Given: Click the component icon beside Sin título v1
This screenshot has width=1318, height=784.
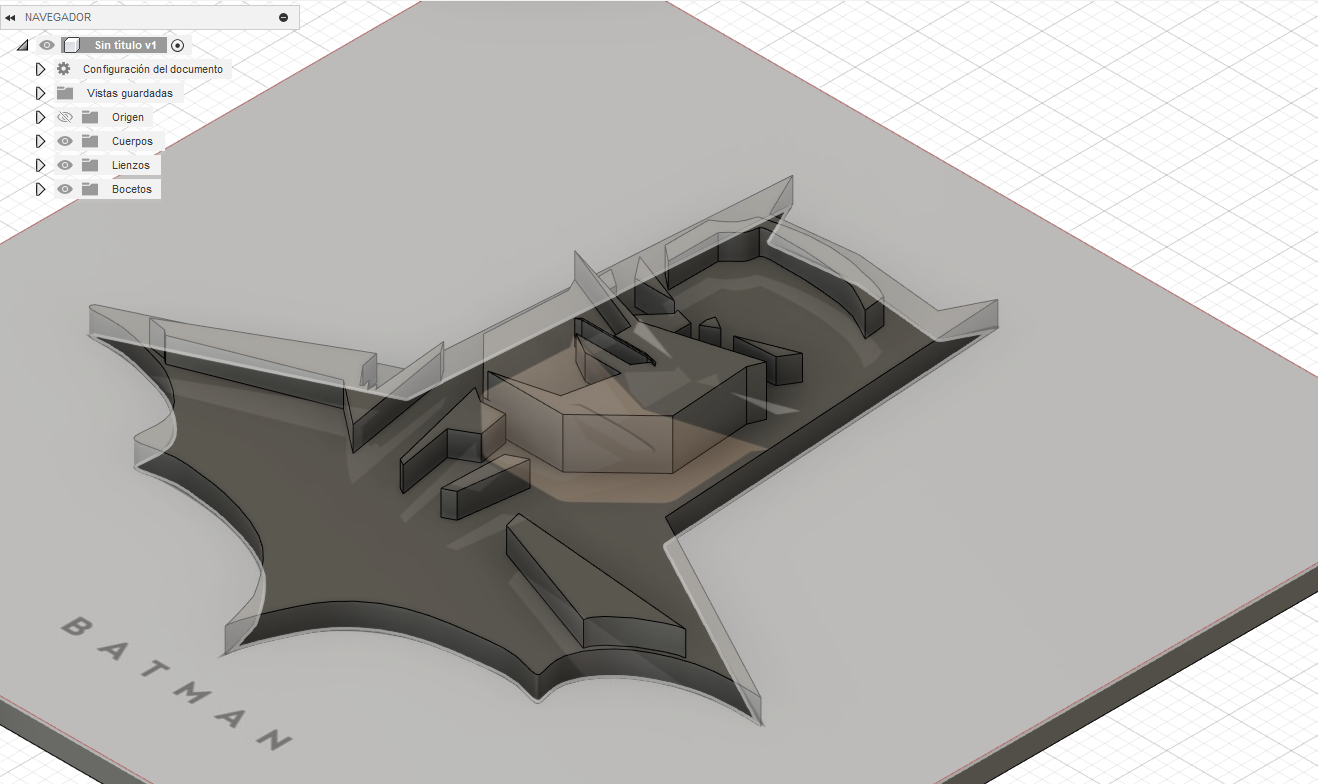Looking at the screenshot, I should click(70, 45).
